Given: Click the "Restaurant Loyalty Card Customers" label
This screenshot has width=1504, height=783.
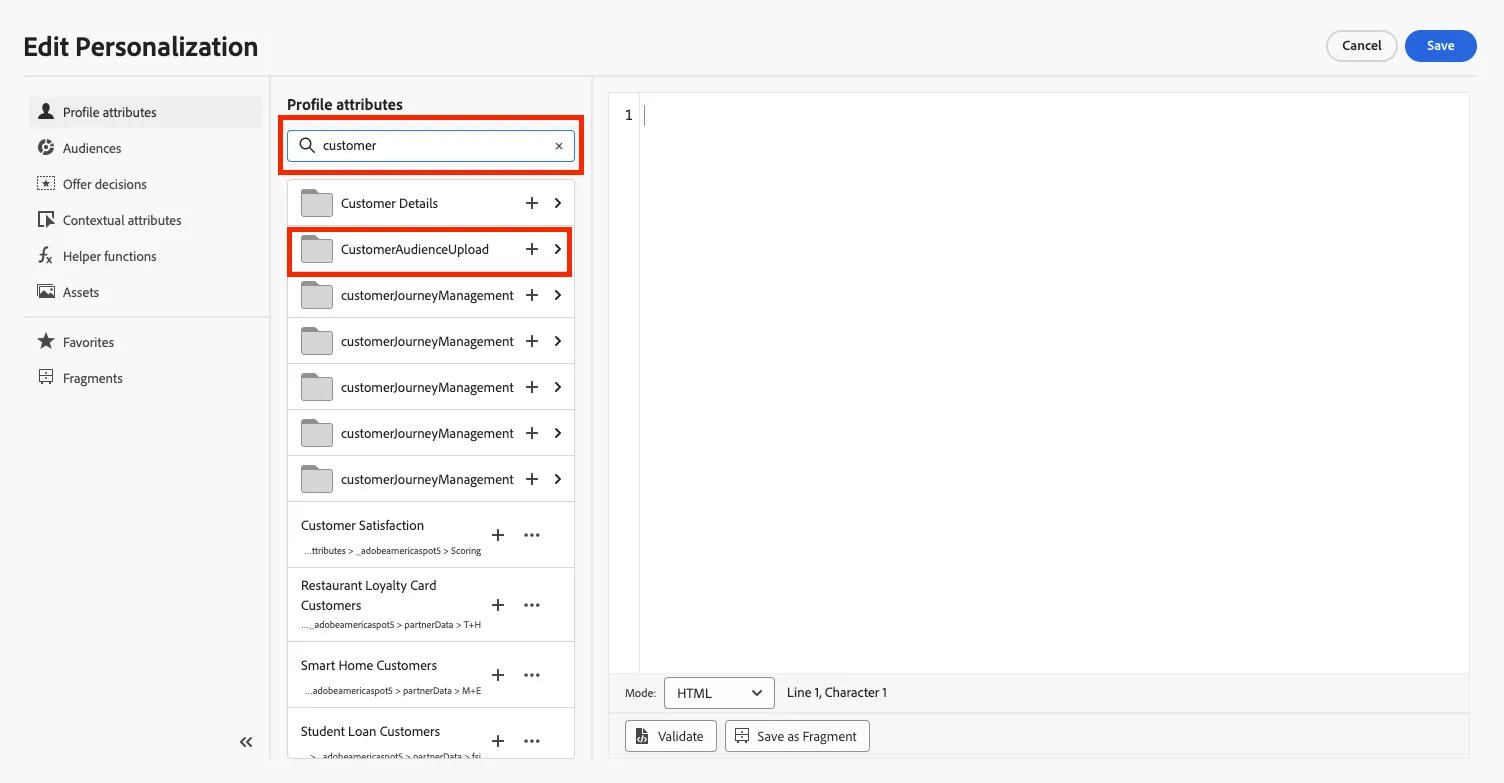Looking at the screenshot, I should click(x=369, y=595).
